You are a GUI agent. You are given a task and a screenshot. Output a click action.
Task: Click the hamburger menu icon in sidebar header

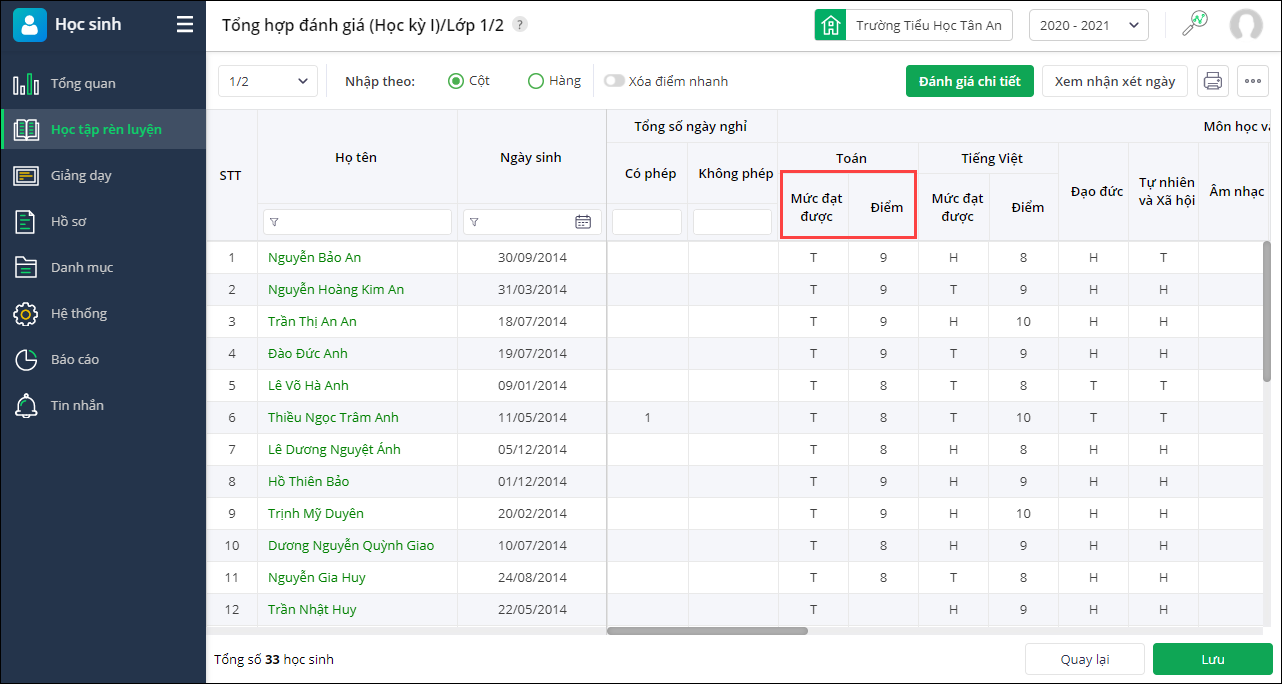click(185, 25)
